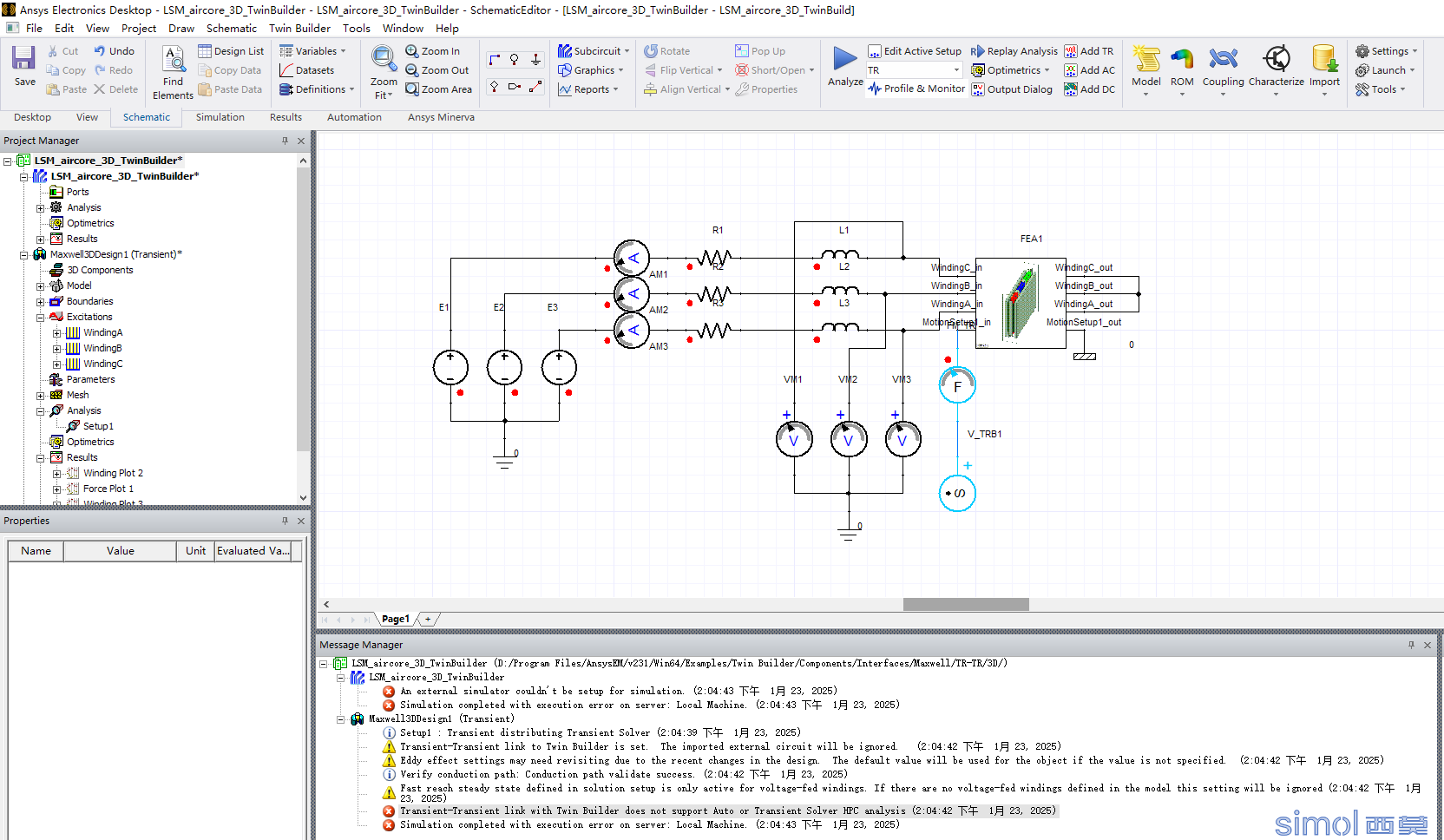Open Datasets from the ribbon
This screenshot has width=1444, height=840.
pos(306,70)
